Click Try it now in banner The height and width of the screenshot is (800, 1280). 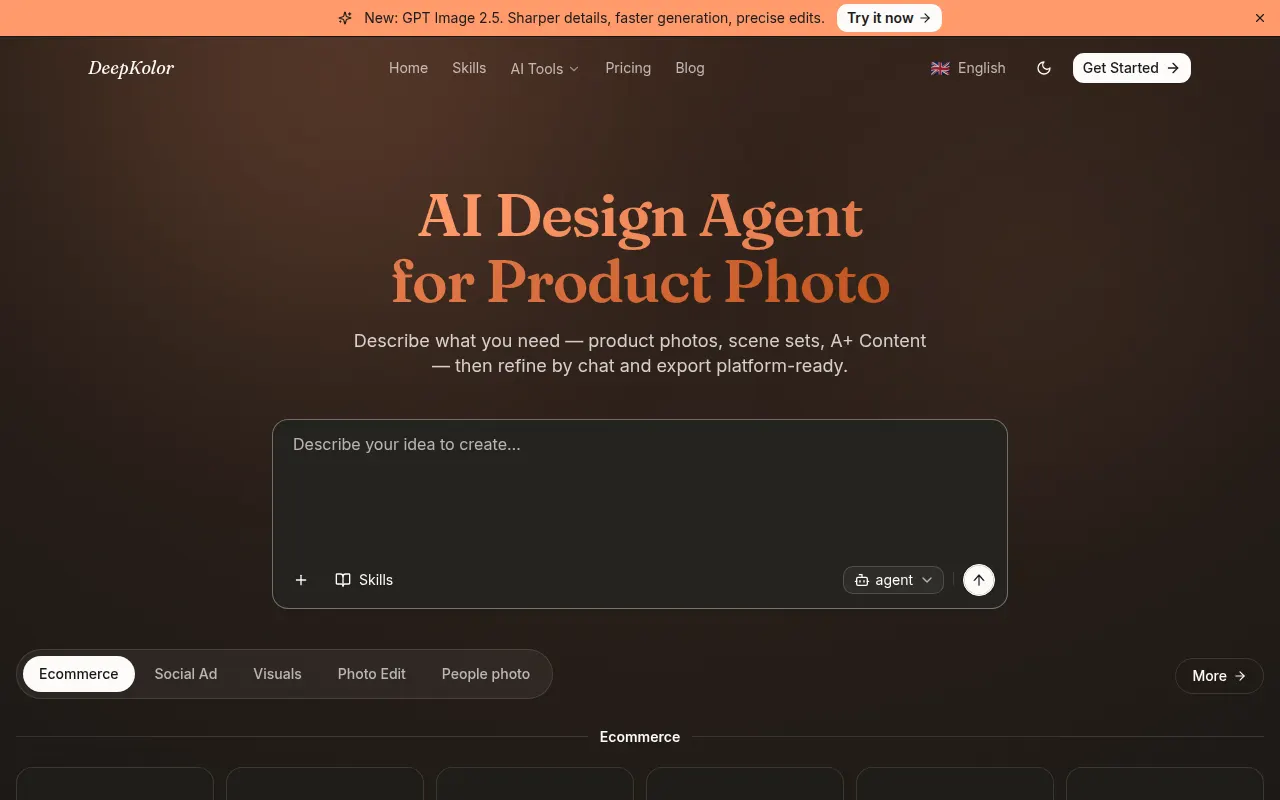pos(889,18)
